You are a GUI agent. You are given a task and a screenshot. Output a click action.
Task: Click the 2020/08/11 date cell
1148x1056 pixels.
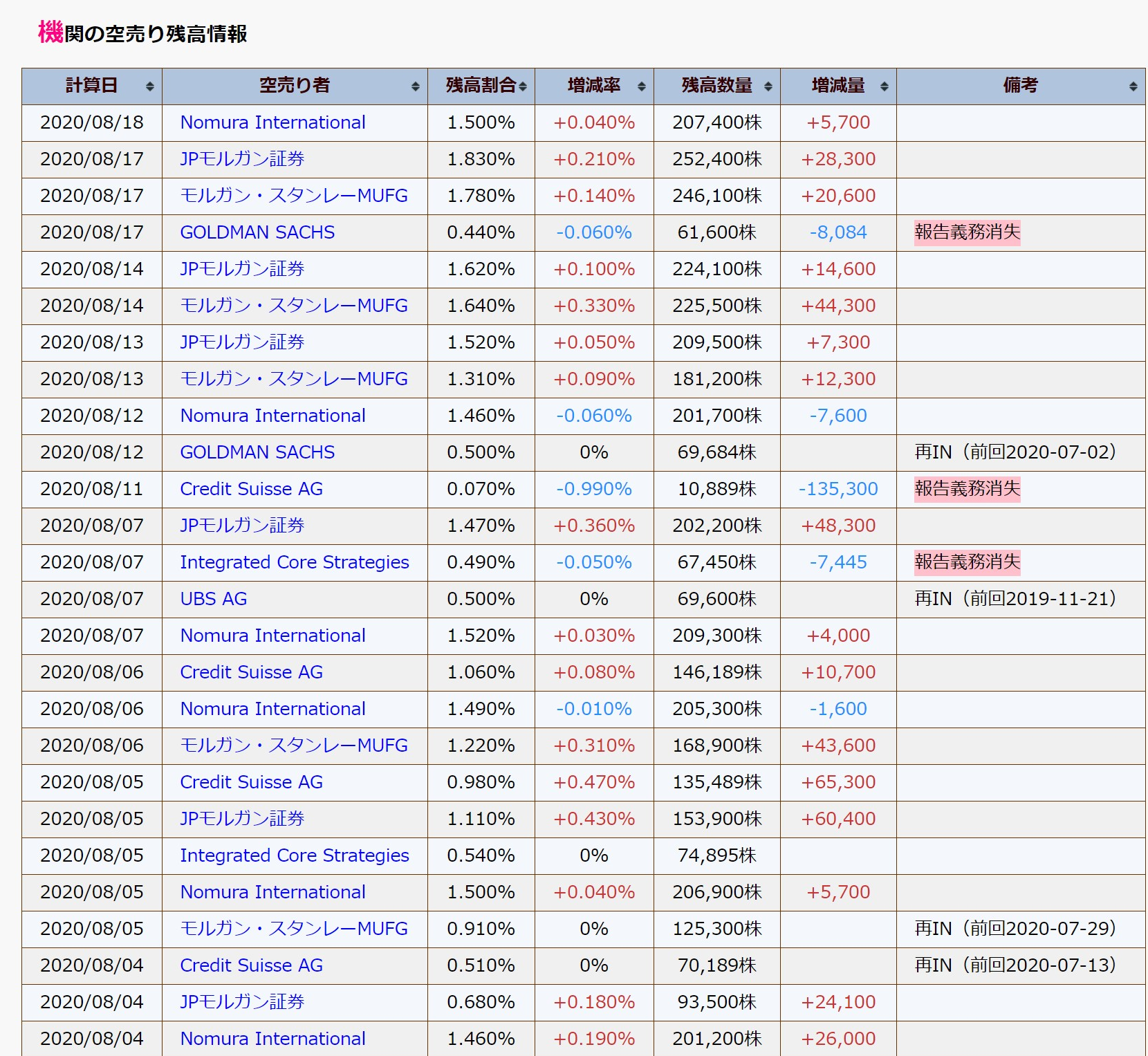(x=92, y=489)
